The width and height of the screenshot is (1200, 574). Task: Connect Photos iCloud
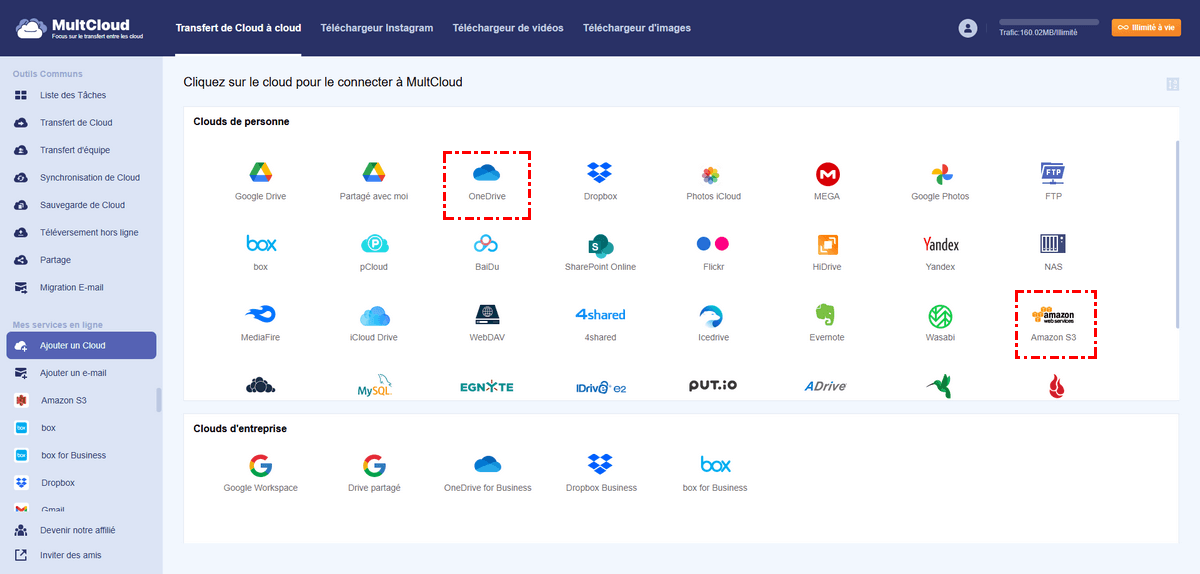pos(713,182)
